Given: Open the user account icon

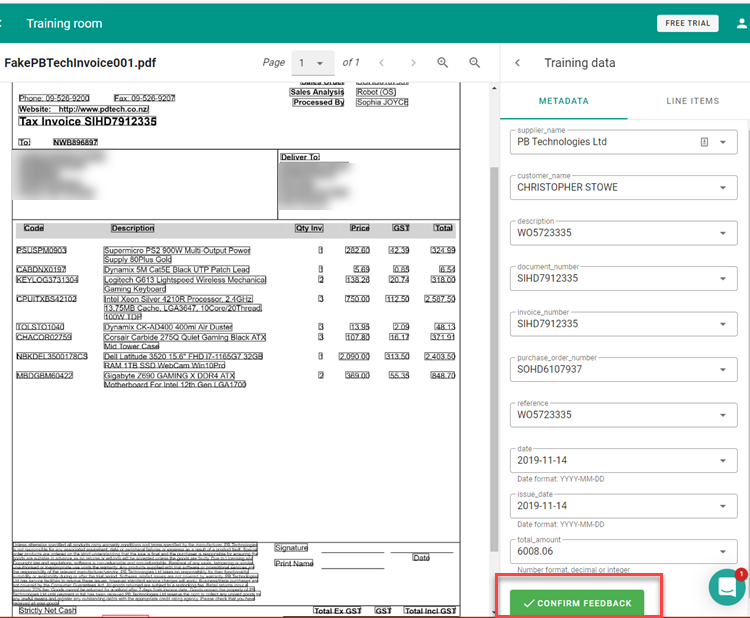Looking at the screenshot, I should 741,23.
